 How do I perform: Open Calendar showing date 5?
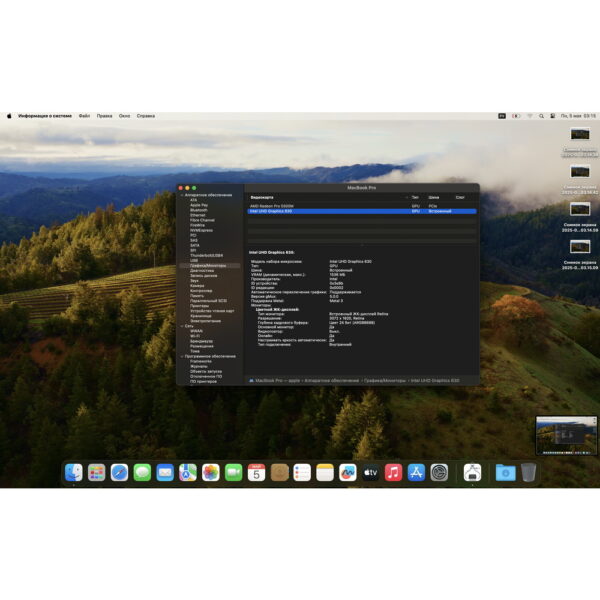[256, 472]
